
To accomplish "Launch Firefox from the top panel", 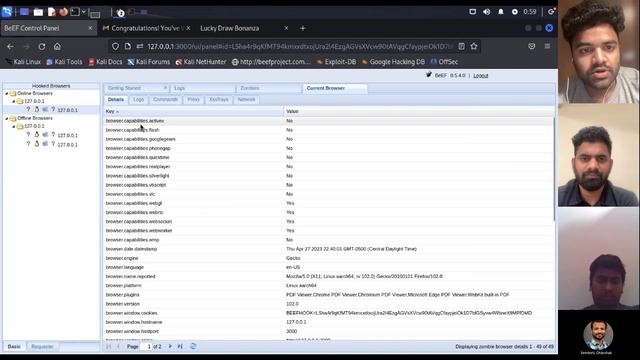I will click(63, 12).
